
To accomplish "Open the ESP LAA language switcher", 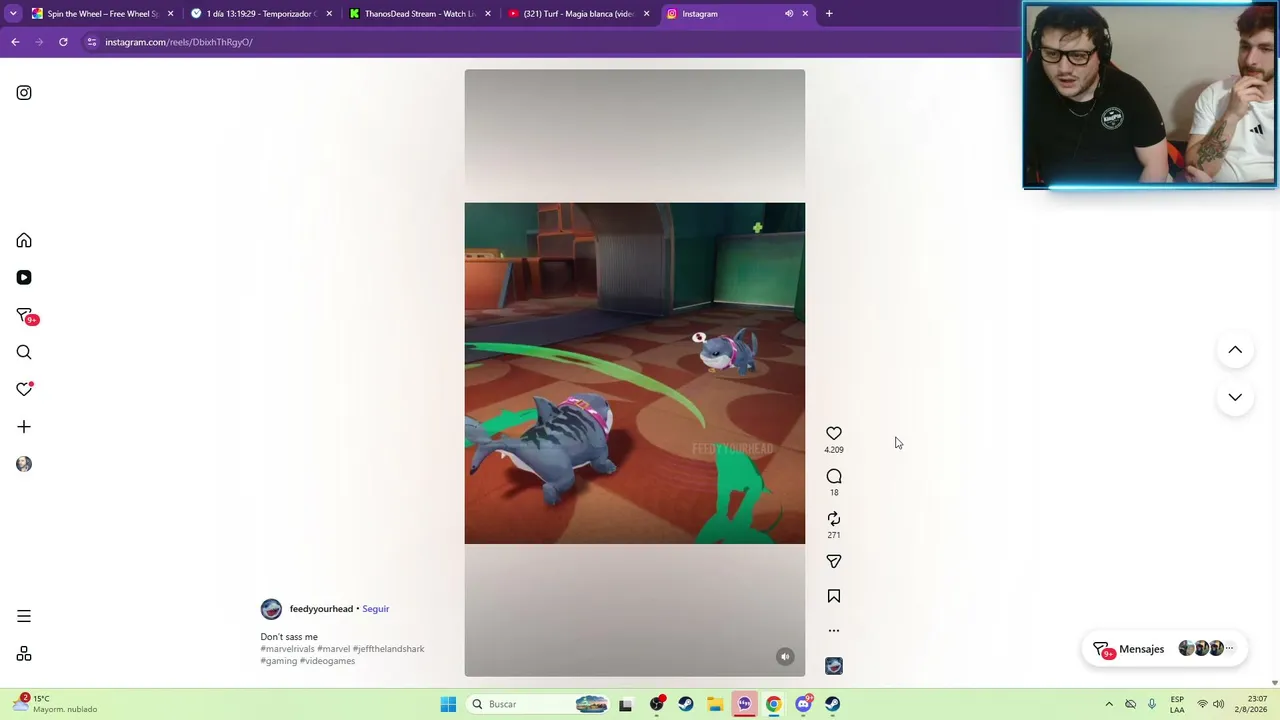I will 1177,704.
